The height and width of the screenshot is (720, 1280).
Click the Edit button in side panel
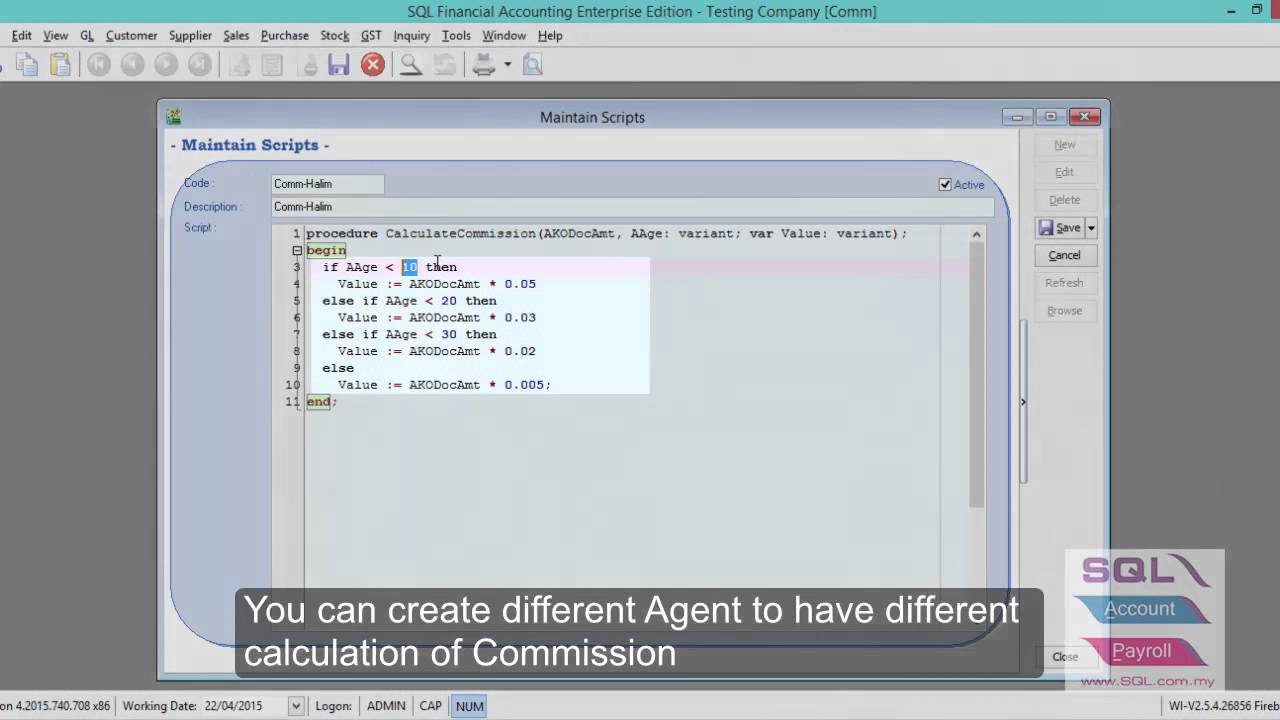pyautogui.click(x=1064, y=172)
